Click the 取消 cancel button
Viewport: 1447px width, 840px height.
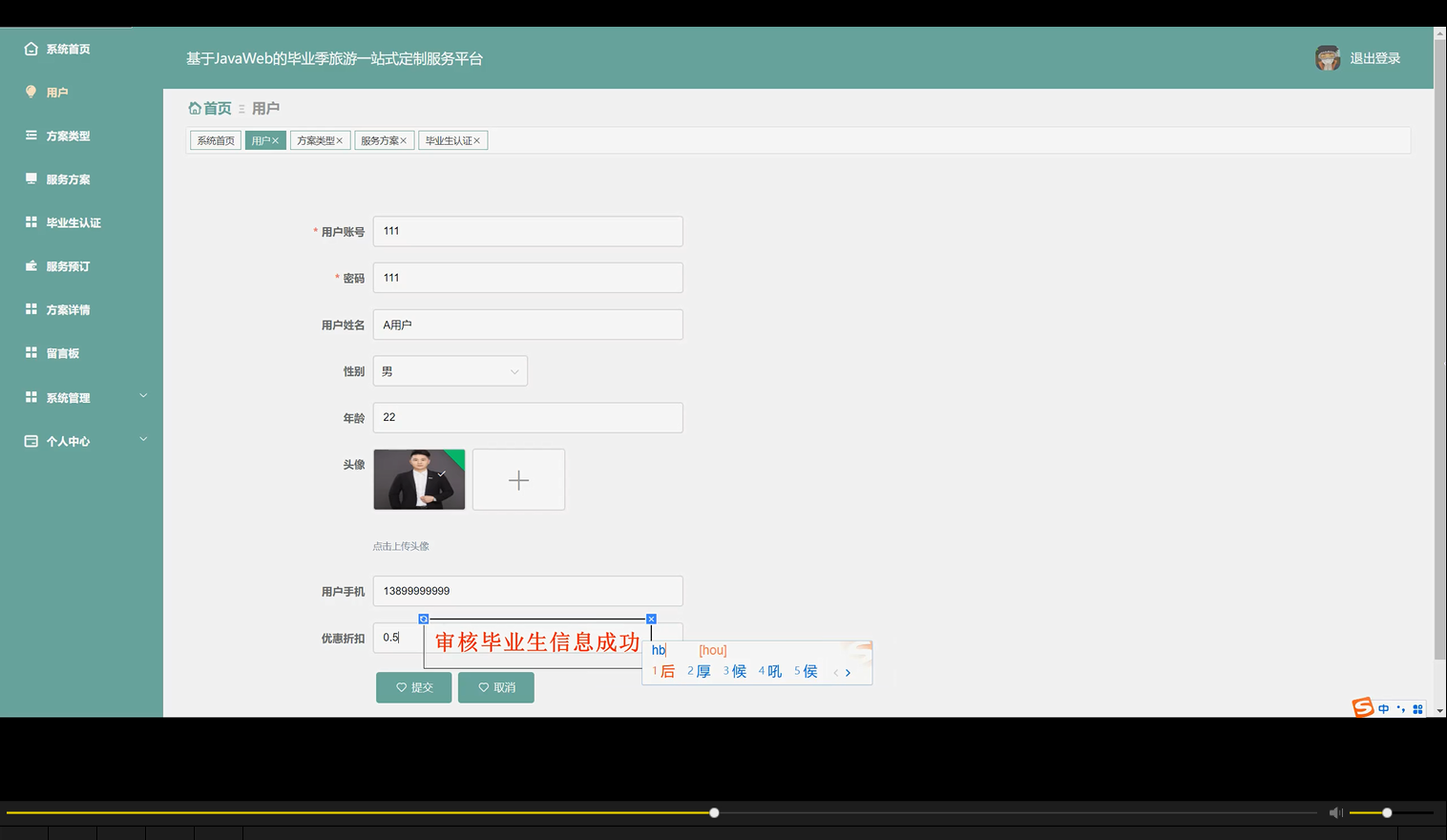[496, 687]
